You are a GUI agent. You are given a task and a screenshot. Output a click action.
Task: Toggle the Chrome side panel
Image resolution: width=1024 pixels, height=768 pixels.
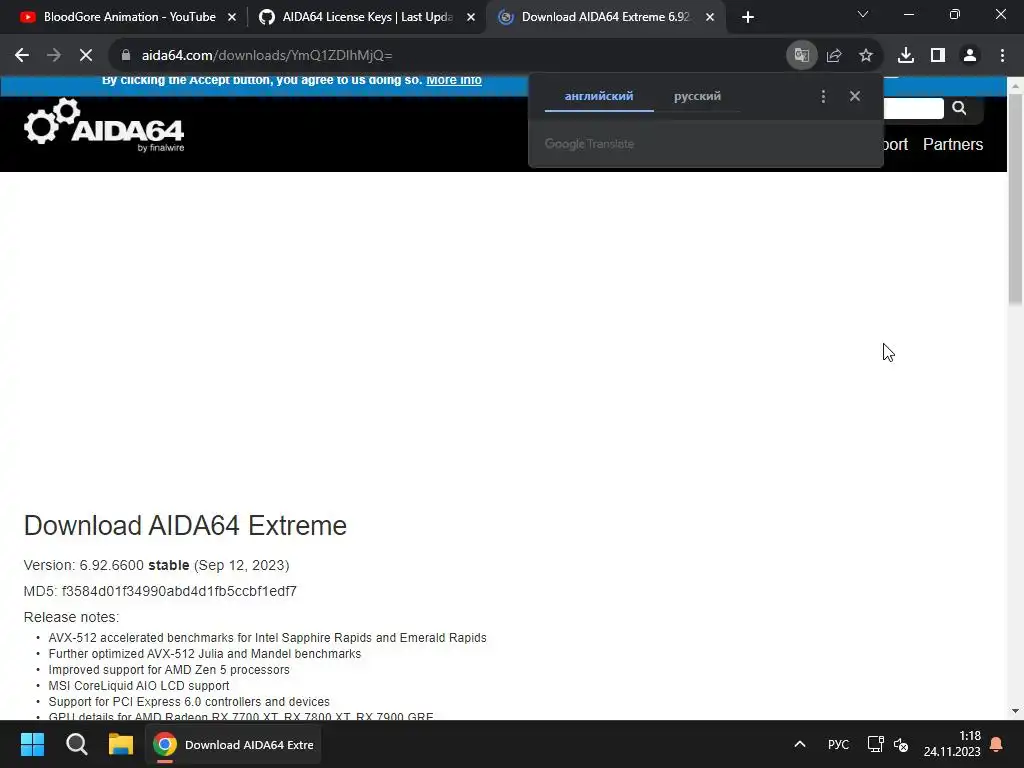[938, 56]
